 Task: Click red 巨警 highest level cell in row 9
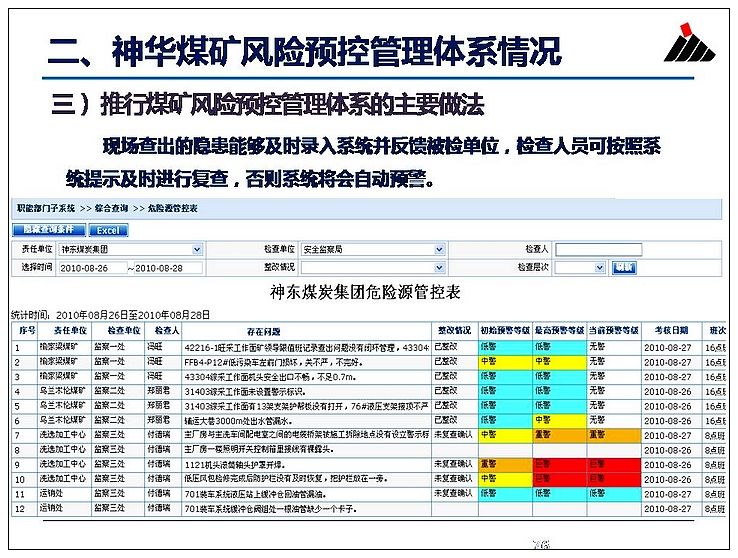coord(560,464)
